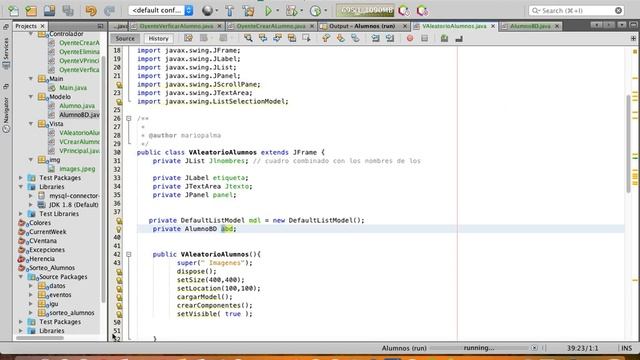Click the Source view button
Viewport: 640px width, 360px height.
pos(125,38)
